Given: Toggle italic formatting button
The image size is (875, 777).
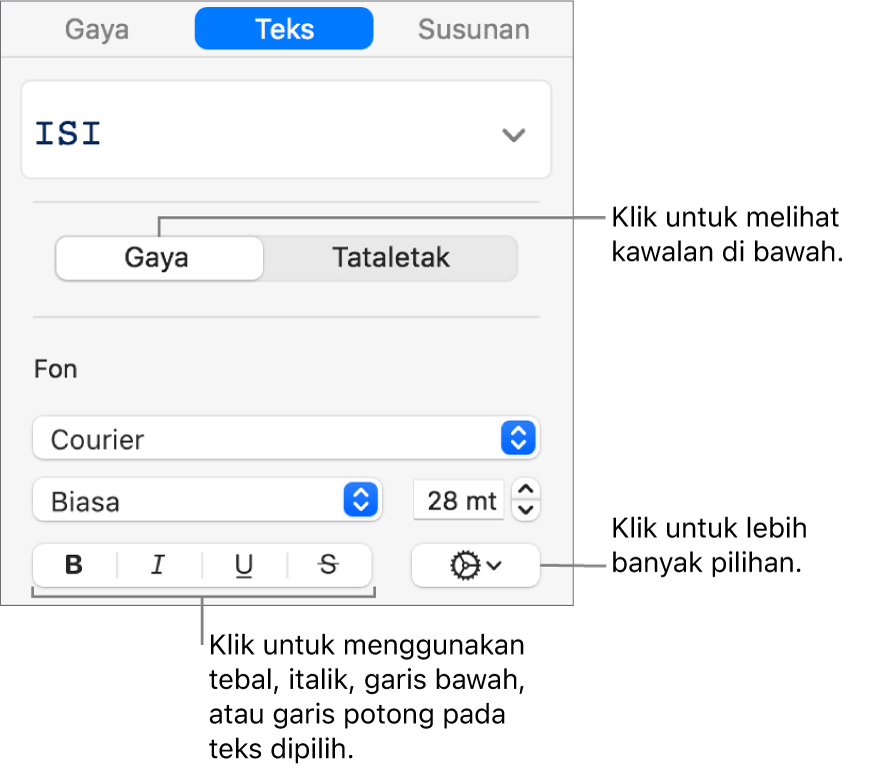Looking at the screenshot, I should click(x=158, y=566).
